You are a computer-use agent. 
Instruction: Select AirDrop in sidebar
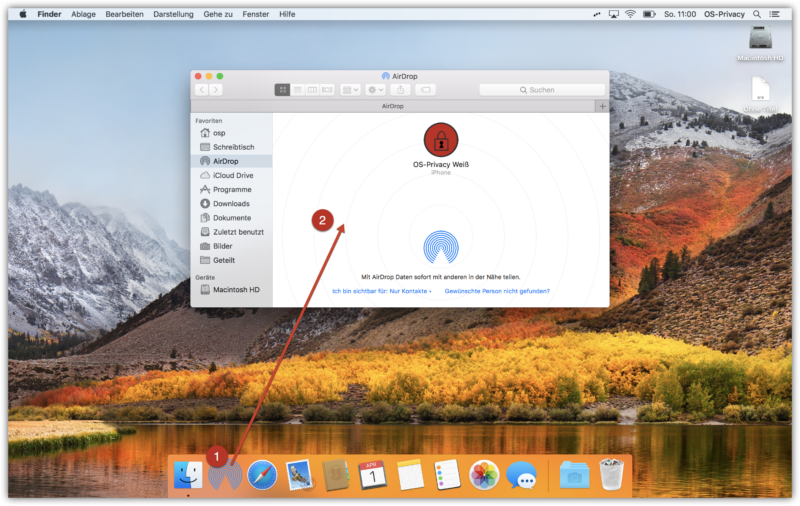coord(232,161)
